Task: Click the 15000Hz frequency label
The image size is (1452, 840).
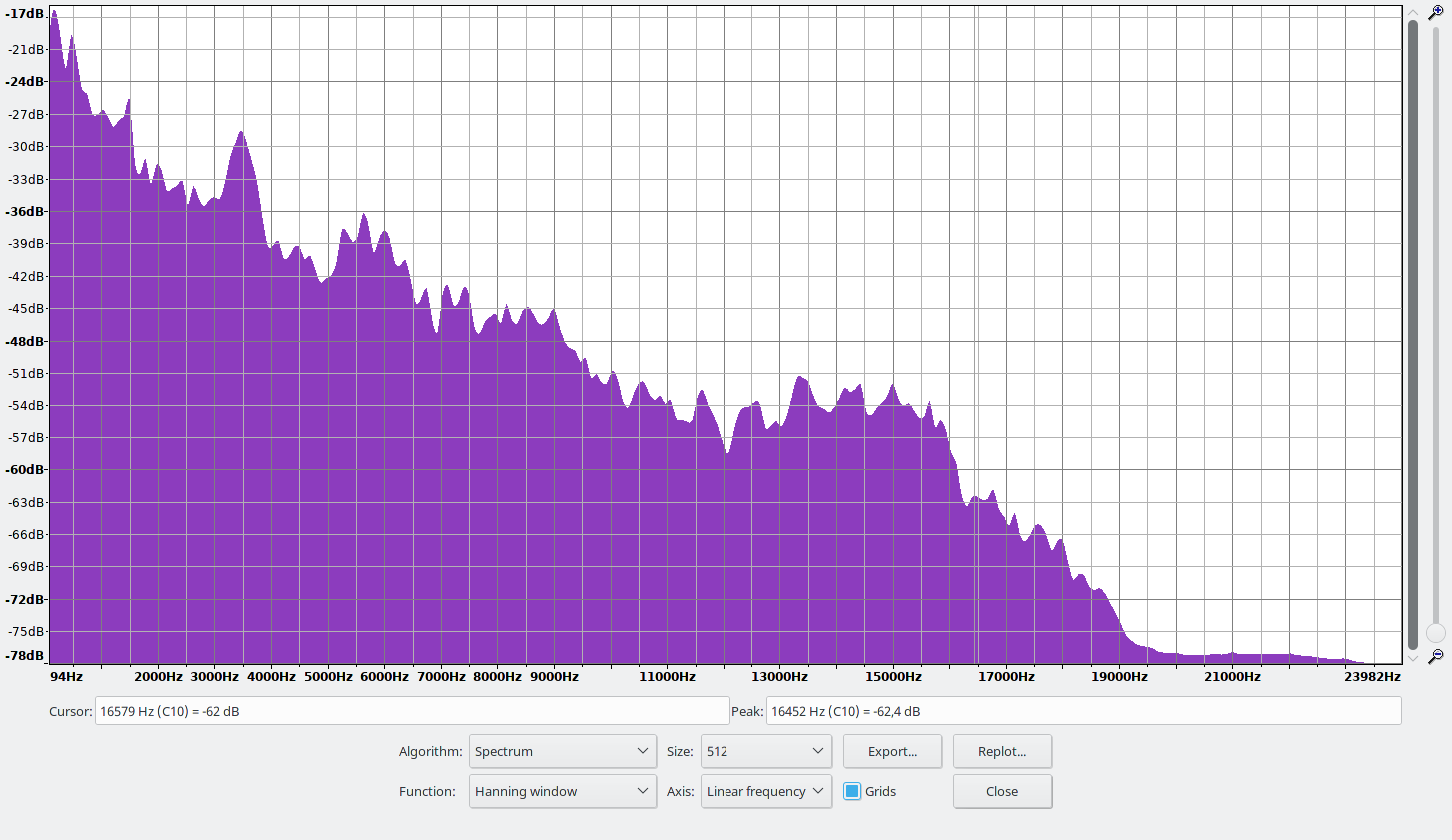Action: coord(893,676)
